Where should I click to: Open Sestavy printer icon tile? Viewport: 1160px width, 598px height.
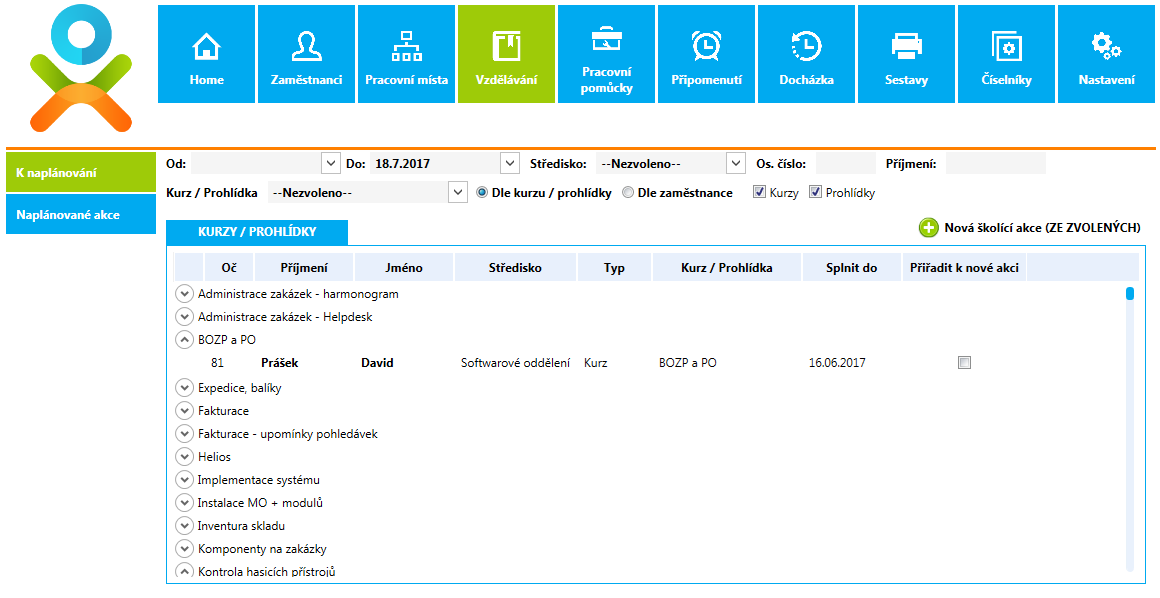(x=906, y=54)
